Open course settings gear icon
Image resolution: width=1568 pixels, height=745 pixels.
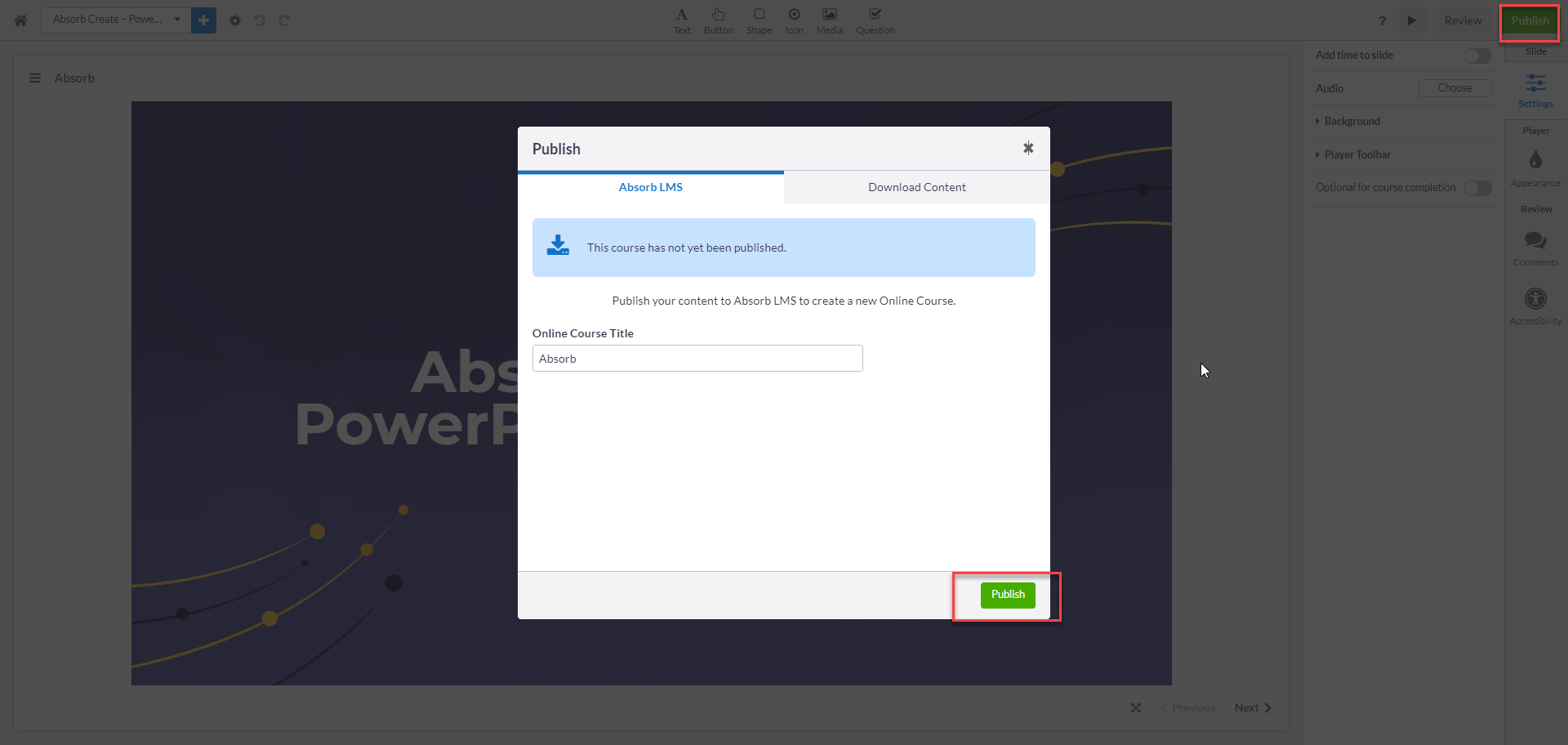coord(235,20)
